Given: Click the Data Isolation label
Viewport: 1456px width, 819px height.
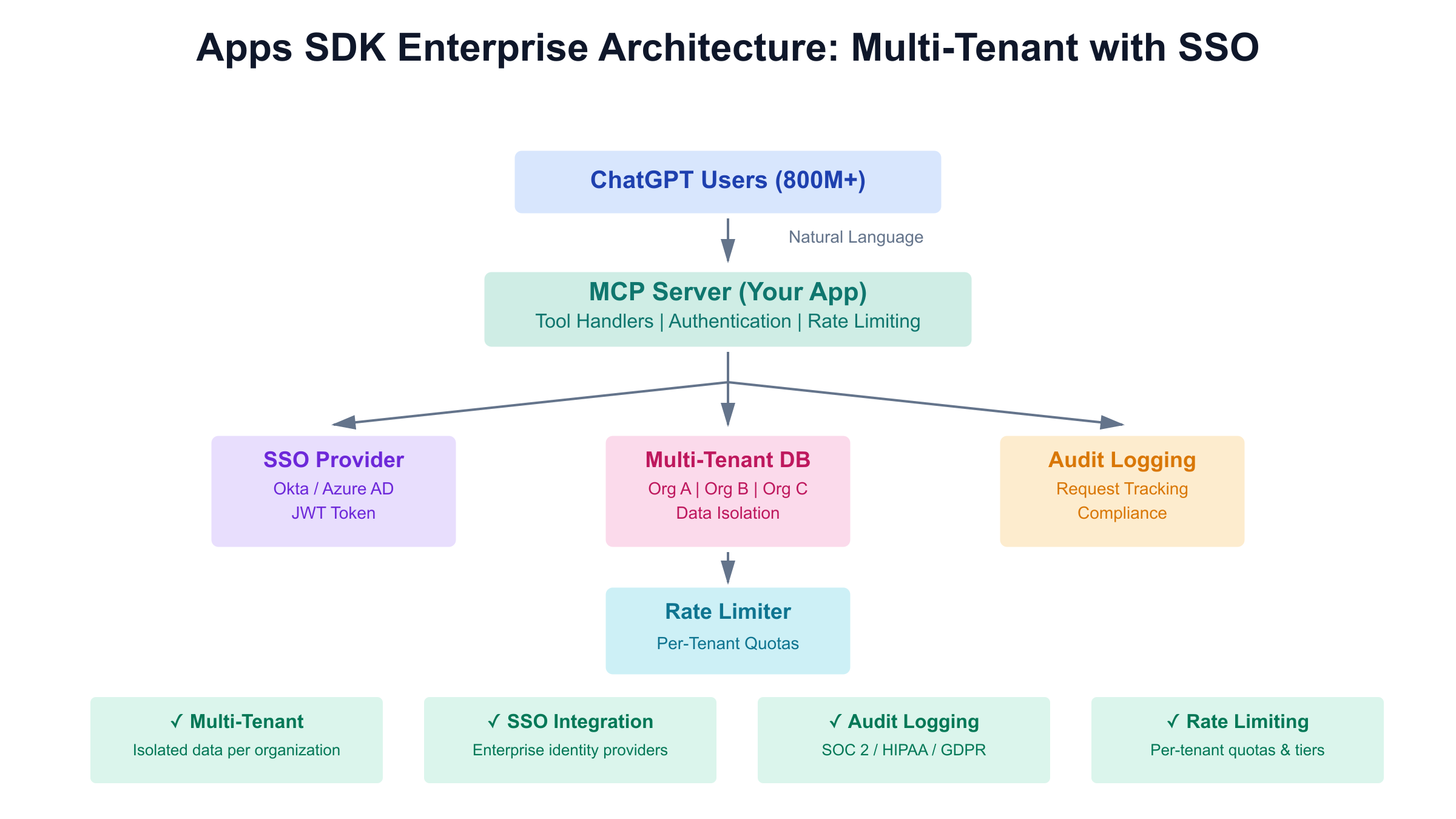Looking at the screenshot, I should pos(727,513).
